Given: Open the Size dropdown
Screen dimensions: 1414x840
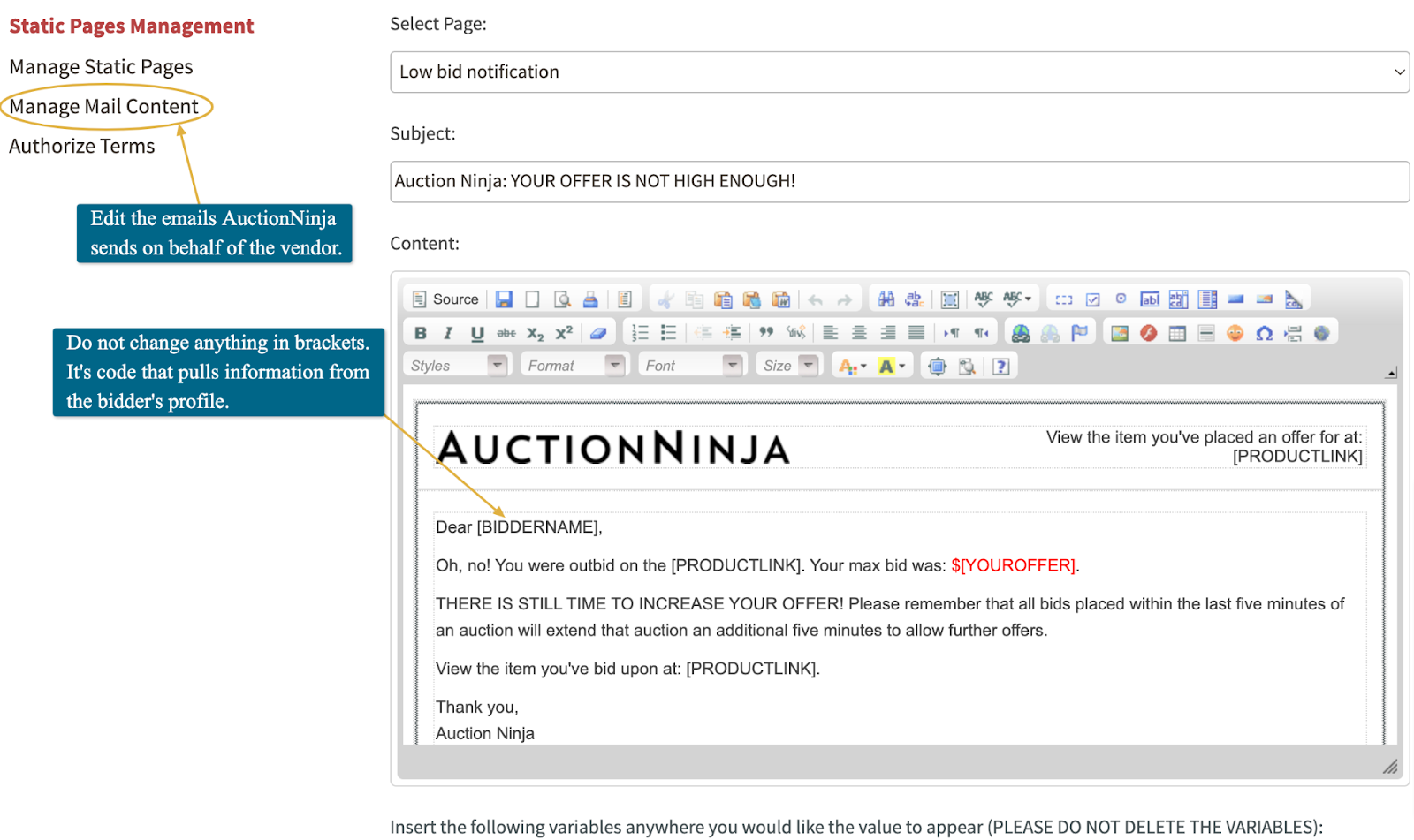Looking at the screenshot, I should [x=789, y=366].
